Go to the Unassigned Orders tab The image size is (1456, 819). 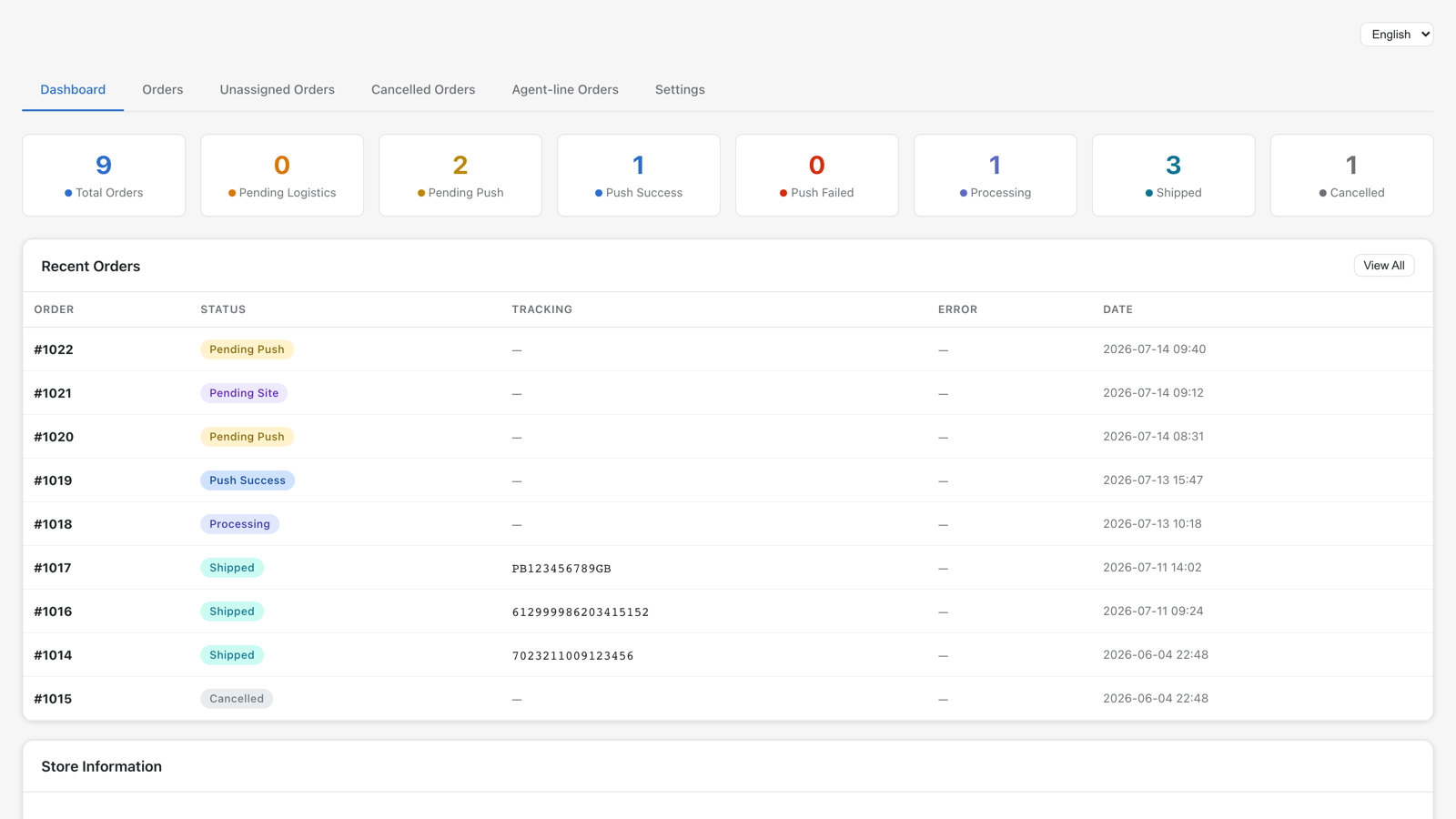(278, 89)
